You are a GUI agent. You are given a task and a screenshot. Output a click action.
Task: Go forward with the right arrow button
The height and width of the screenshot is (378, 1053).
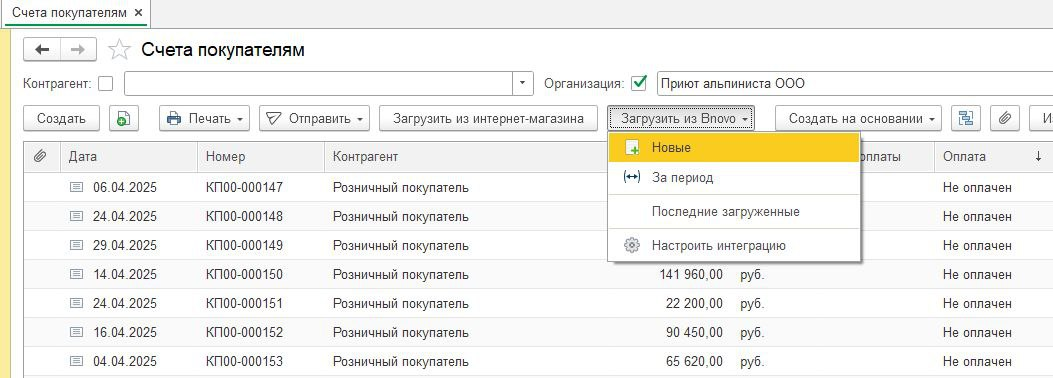(x=78, y=49)
